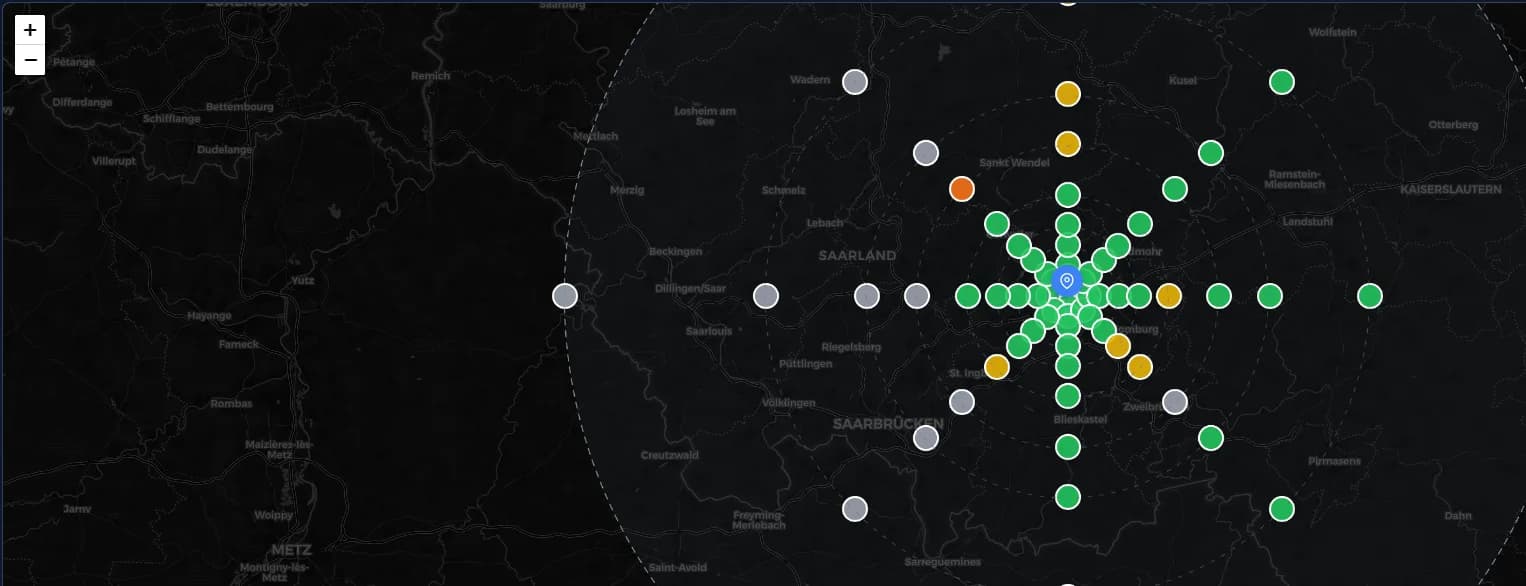Click the gray marker at the Zweibrücken label
Image resolution: width=1526 pixels, height=586 pixels.
1175,402
